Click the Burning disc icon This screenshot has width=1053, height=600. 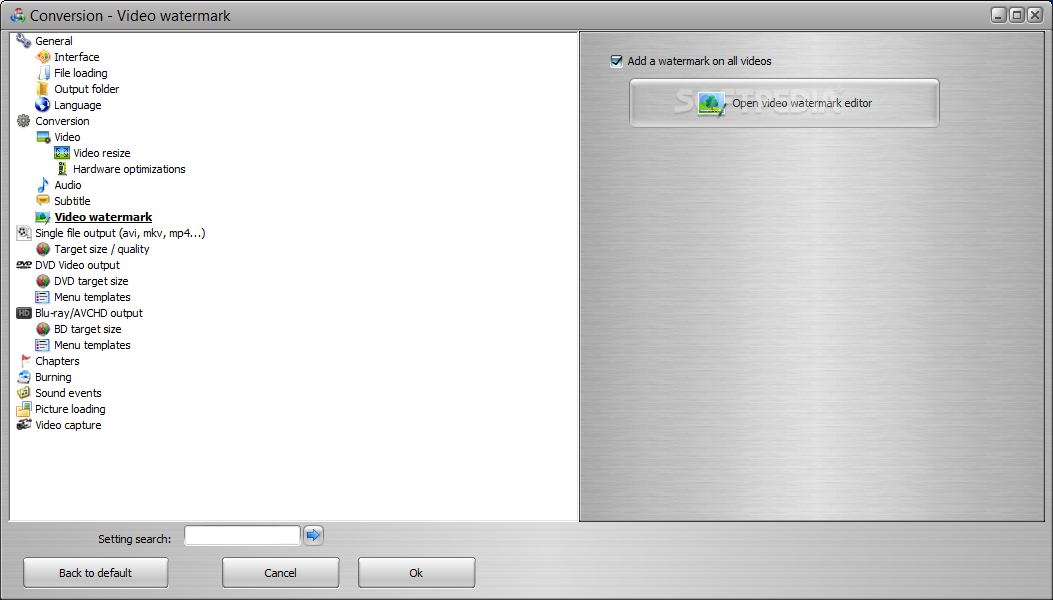pos(24,377)
